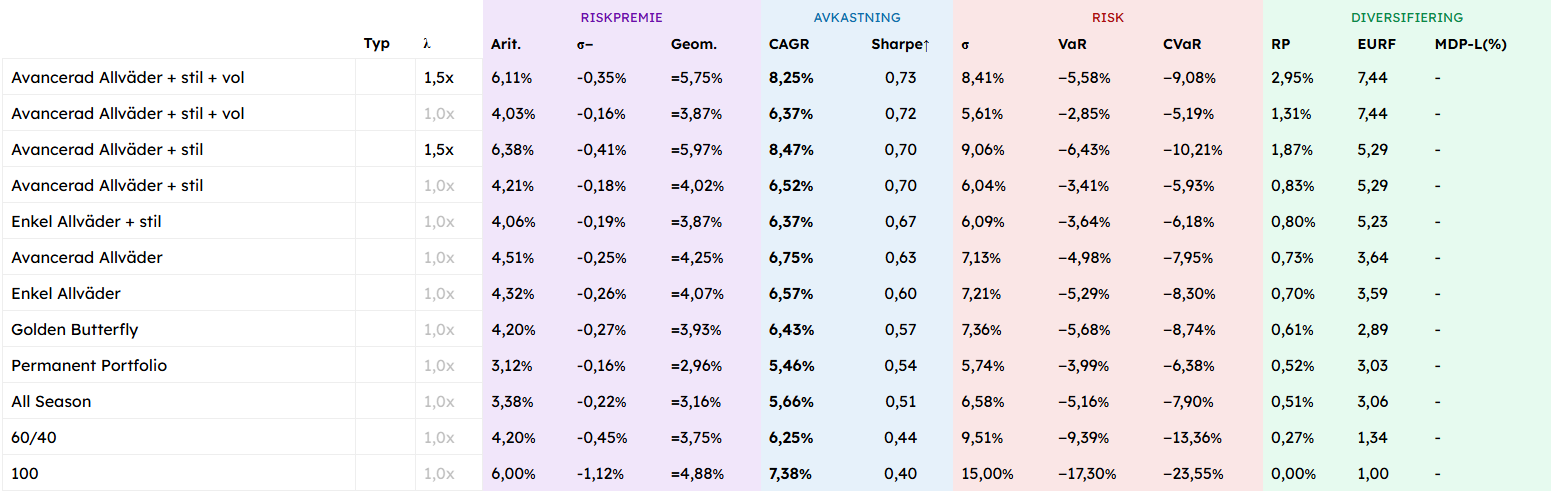1551x492 pixels.
Task: Click the CAGR column header
Action: click(788, 44)
